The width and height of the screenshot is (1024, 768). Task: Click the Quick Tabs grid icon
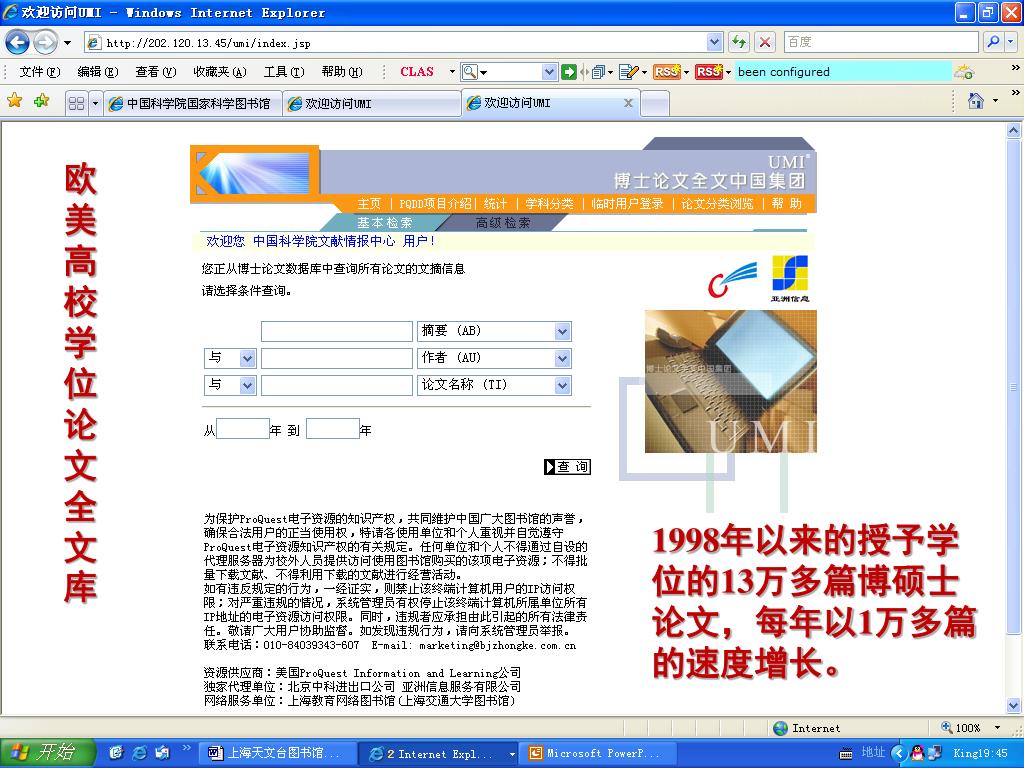(76, 103)
